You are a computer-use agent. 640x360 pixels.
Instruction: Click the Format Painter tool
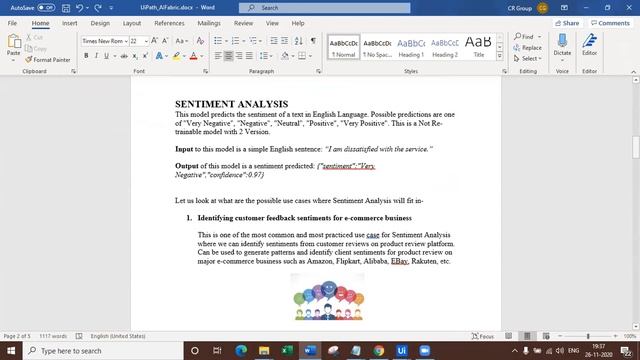pos(48,60)
